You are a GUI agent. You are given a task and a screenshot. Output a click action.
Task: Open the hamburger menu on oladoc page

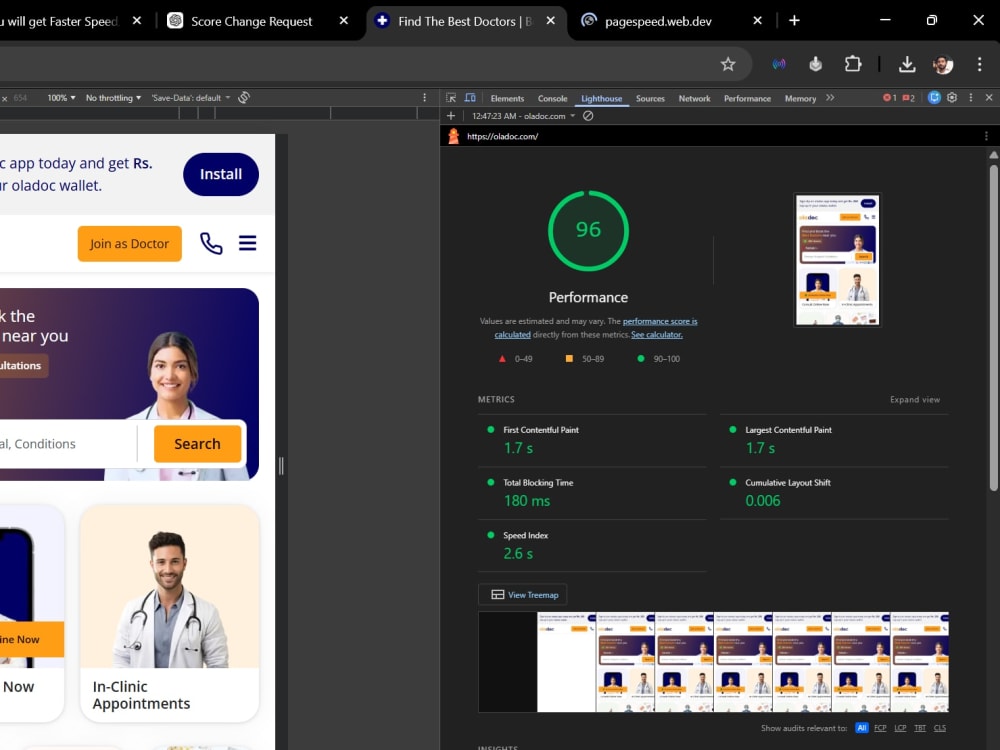(247, 243)
